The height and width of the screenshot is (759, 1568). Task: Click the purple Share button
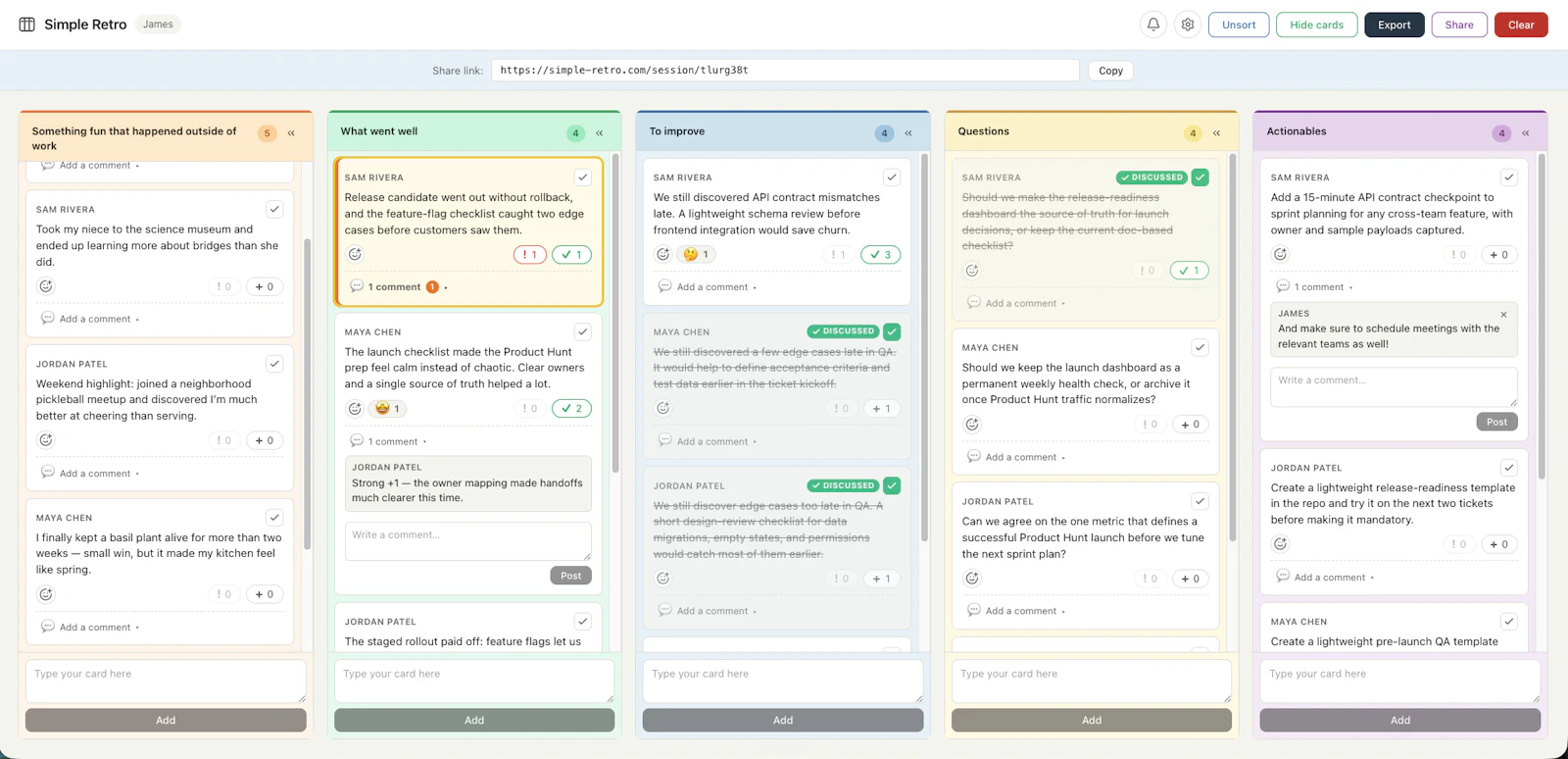click(x=1459, y=25)
